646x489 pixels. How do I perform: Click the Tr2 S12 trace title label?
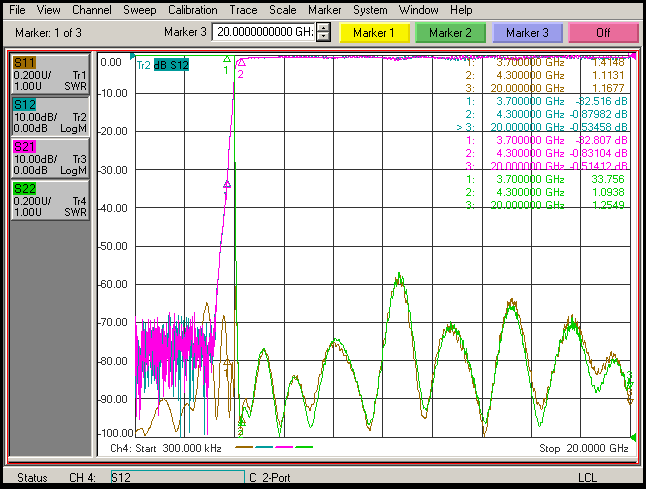tap(162, 65)
